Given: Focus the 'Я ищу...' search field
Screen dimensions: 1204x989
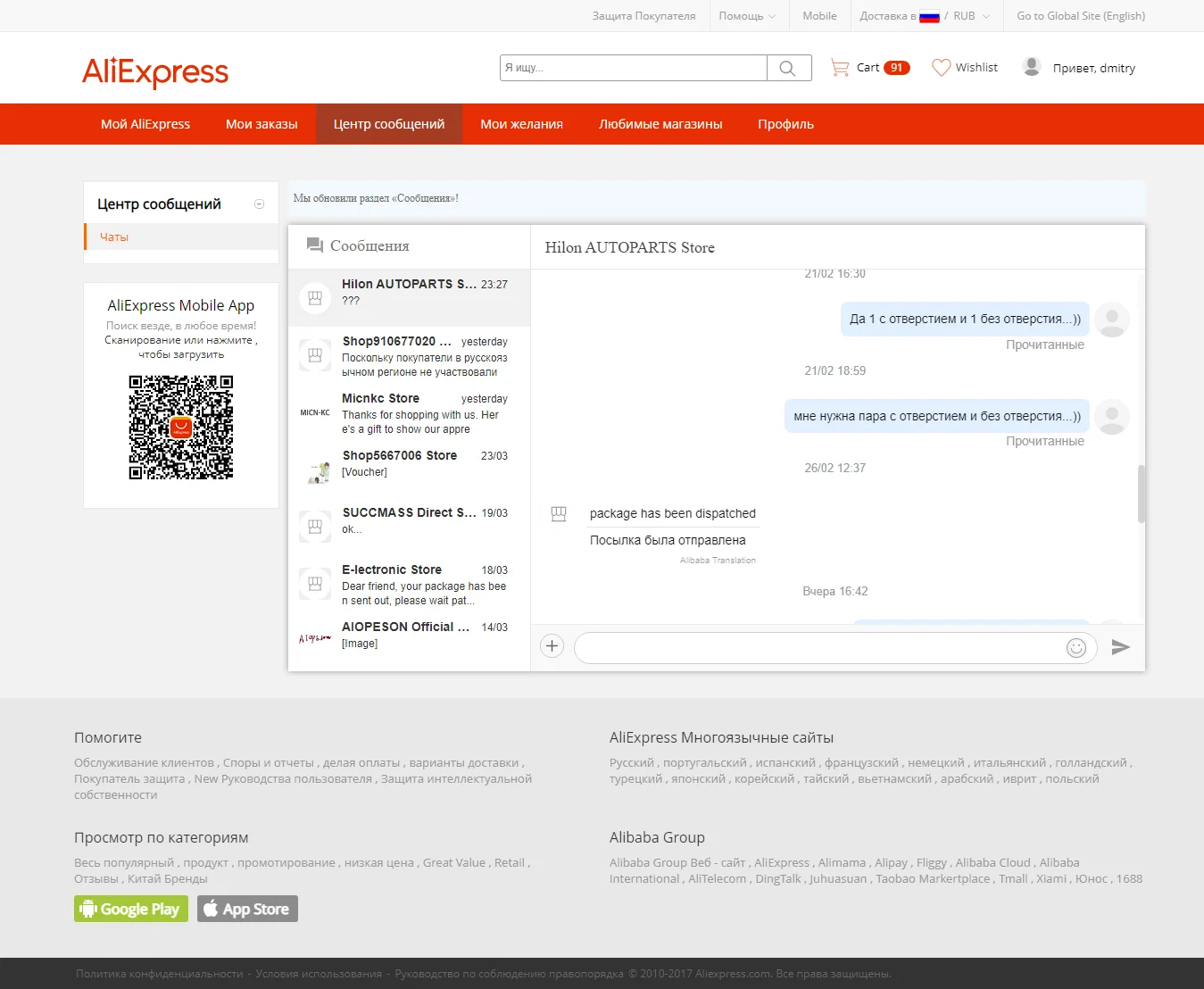Looking at the screenshot, I should coord(634,68).
